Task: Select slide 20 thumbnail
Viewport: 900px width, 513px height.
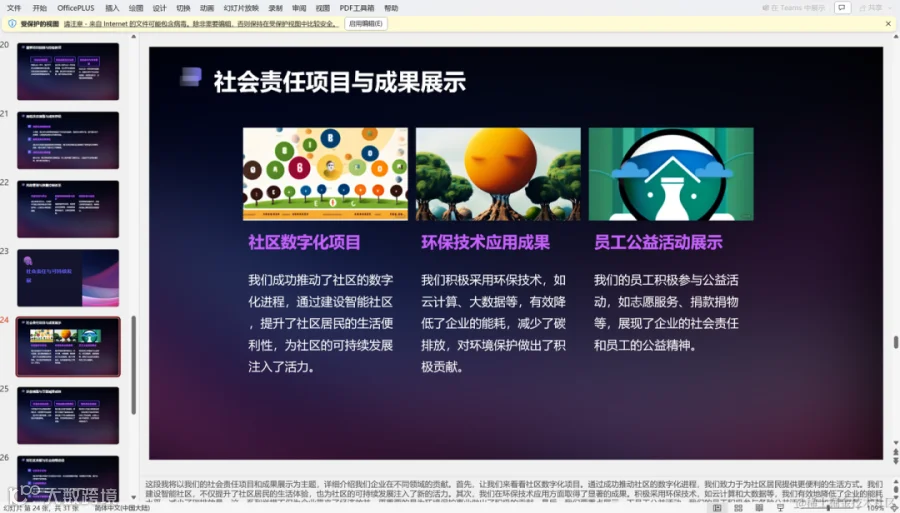Action: point(68,71)
